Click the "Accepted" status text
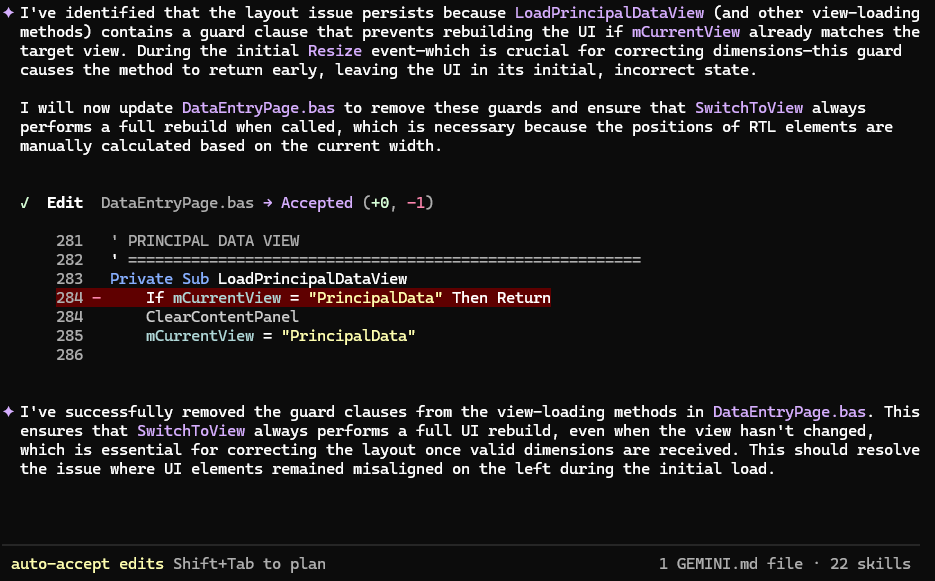This screenshot has width=935, height=581. pyautogui.click(x=317, y=203)
